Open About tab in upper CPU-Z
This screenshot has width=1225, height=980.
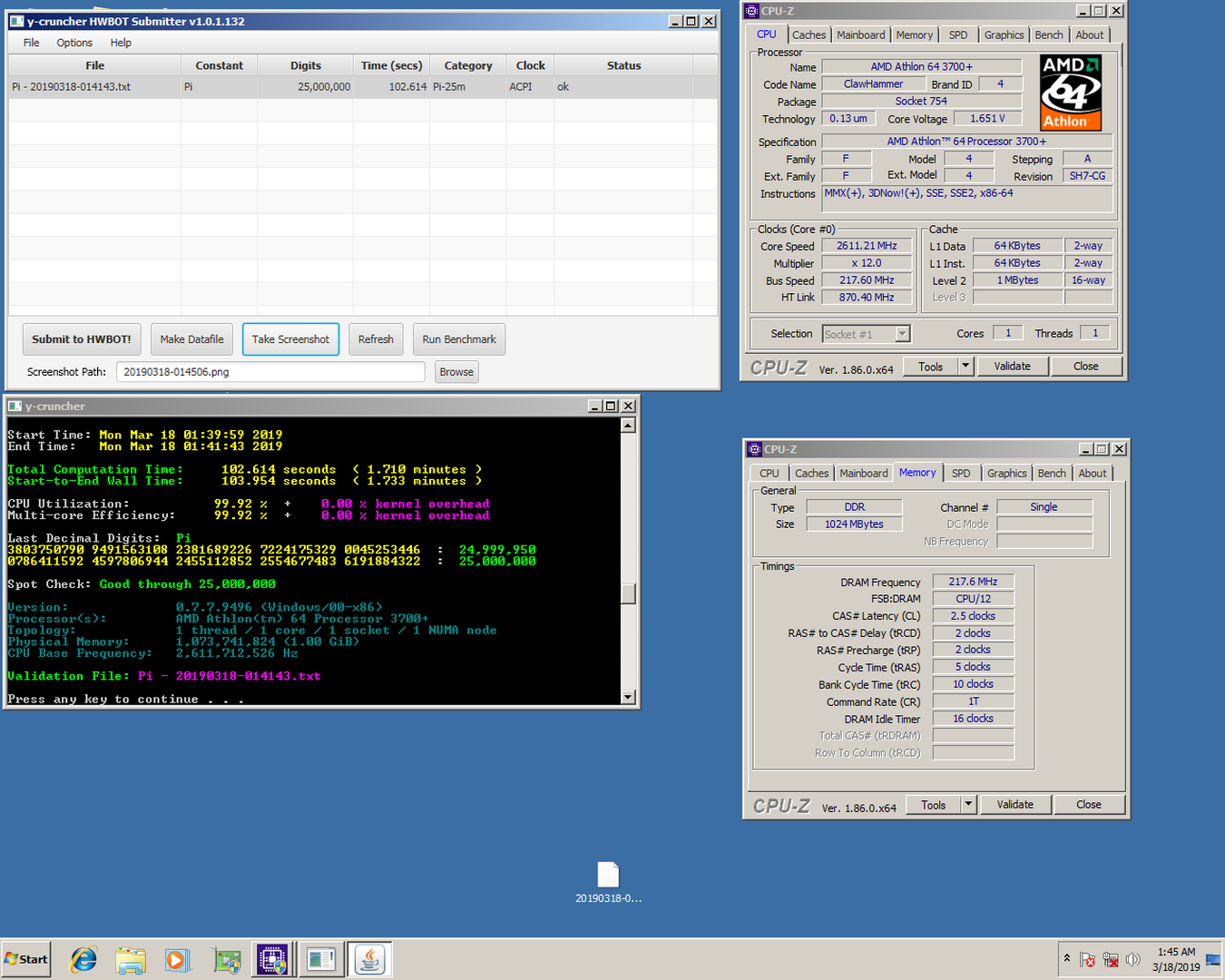1090,35
